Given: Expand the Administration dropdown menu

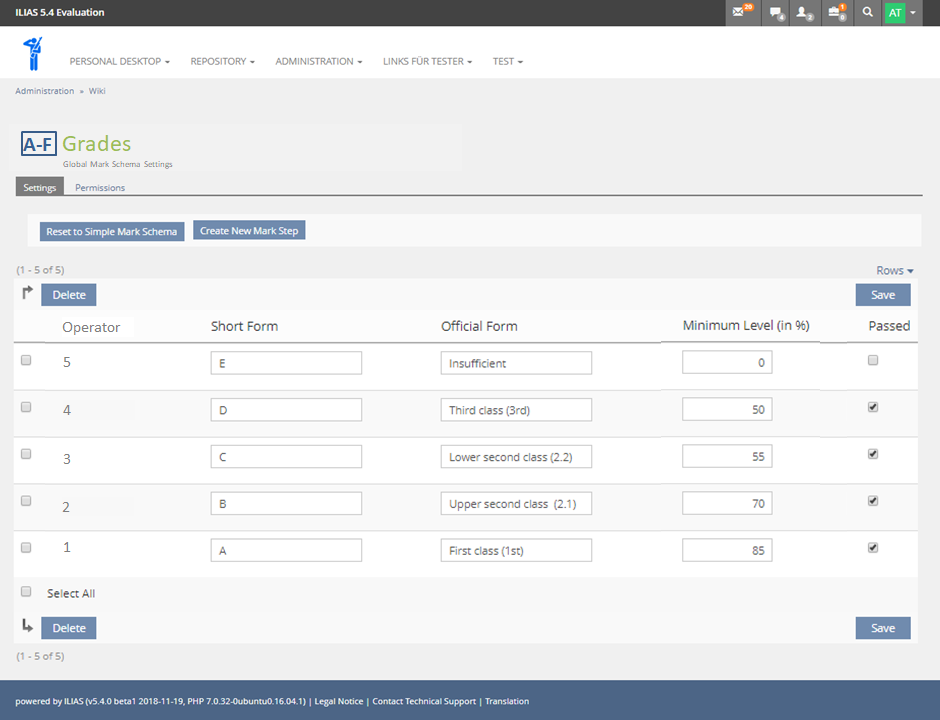Looking at the screenshot, I should [x=318, y=61].
